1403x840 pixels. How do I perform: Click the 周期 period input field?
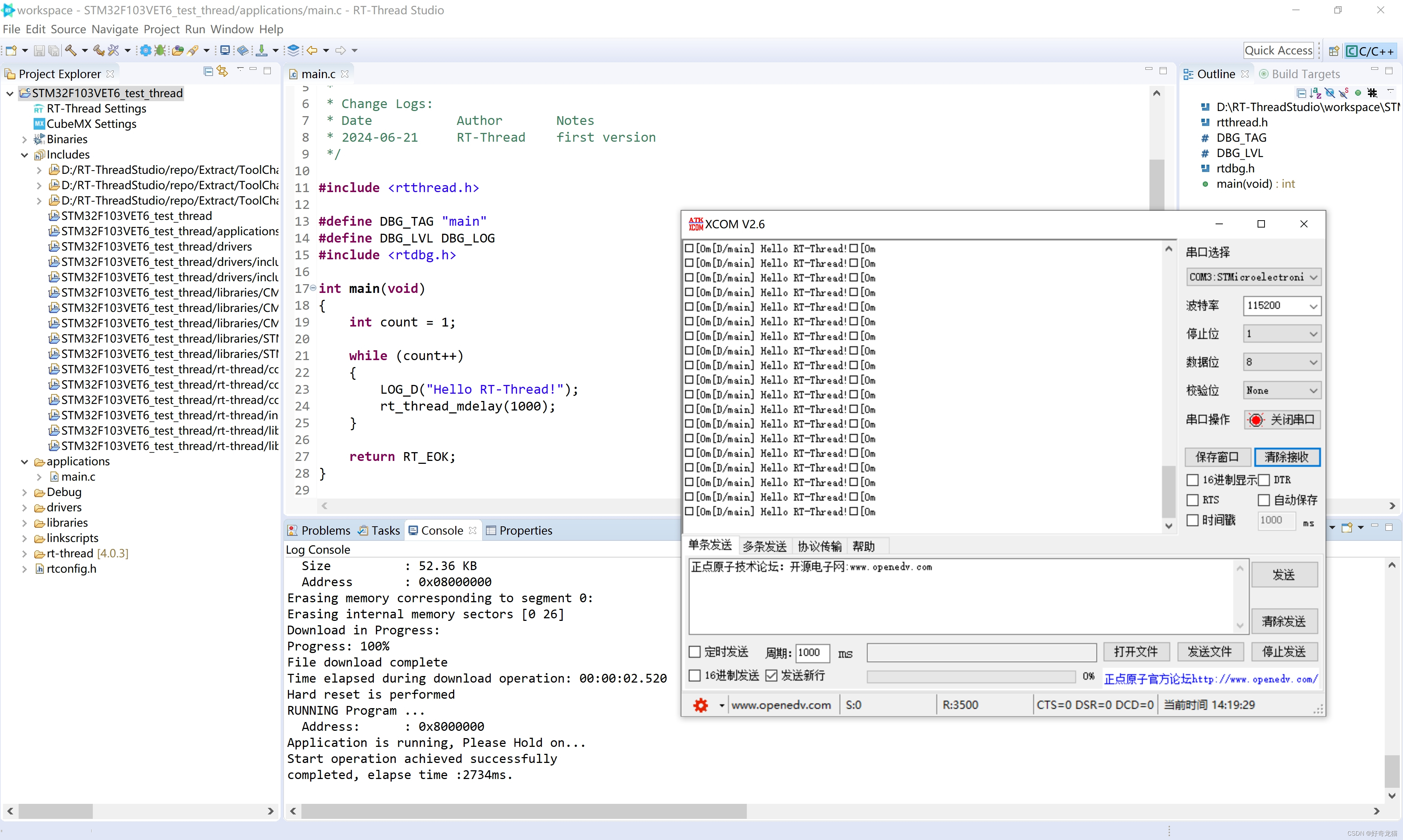click(x=813, y=653)
